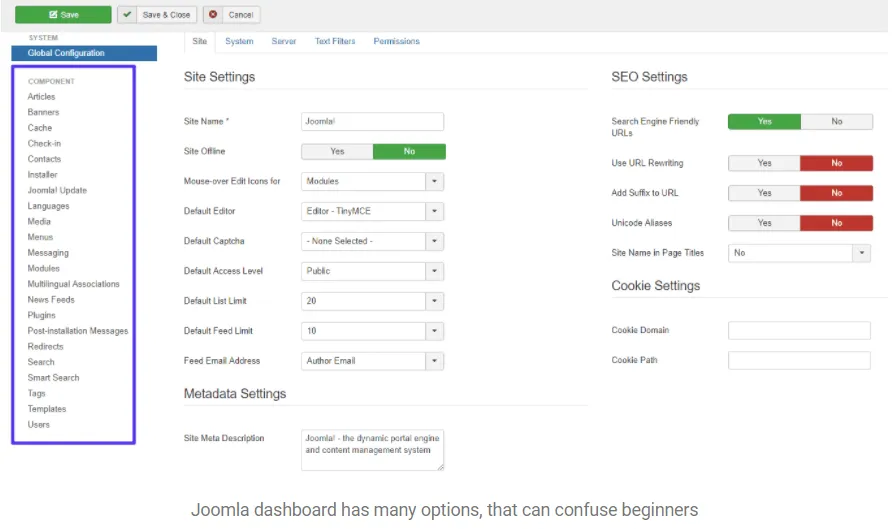
Task: Open Messaging in the component list
Action: tap(48, 253)
